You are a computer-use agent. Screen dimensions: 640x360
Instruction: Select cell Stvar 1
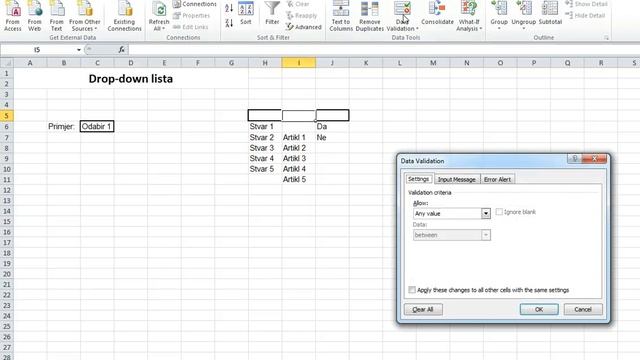pos(265,127)
